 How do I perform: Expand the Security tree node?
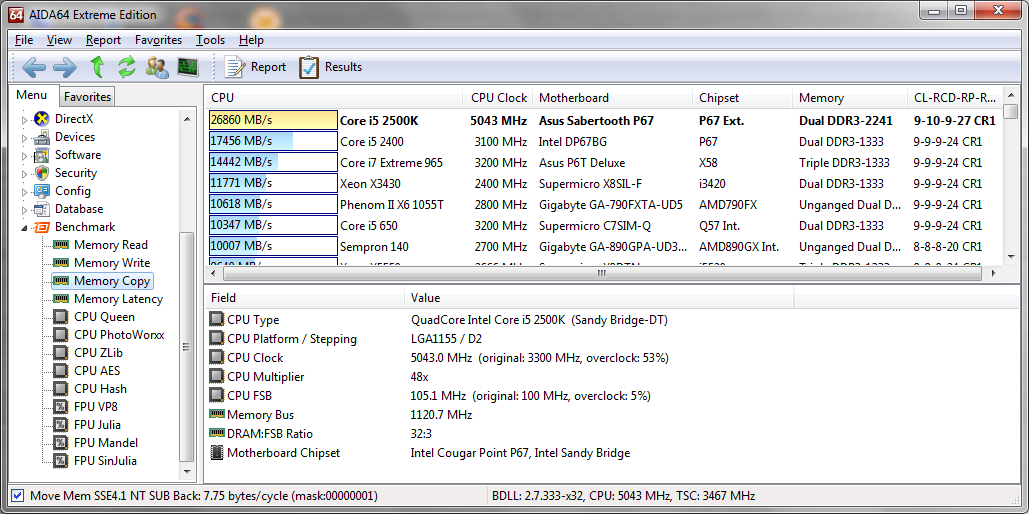tap(25, 174)
